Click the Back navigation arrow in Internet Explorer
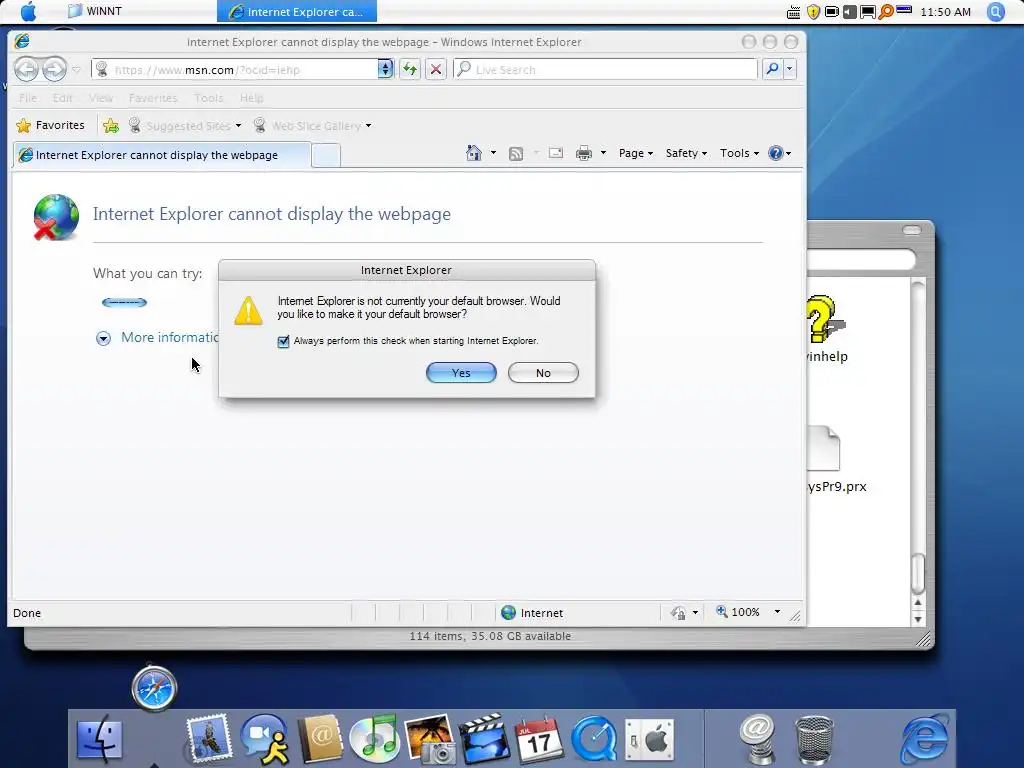The width and height of the screenshot is (1024, 768). click(x=26, y=69)
